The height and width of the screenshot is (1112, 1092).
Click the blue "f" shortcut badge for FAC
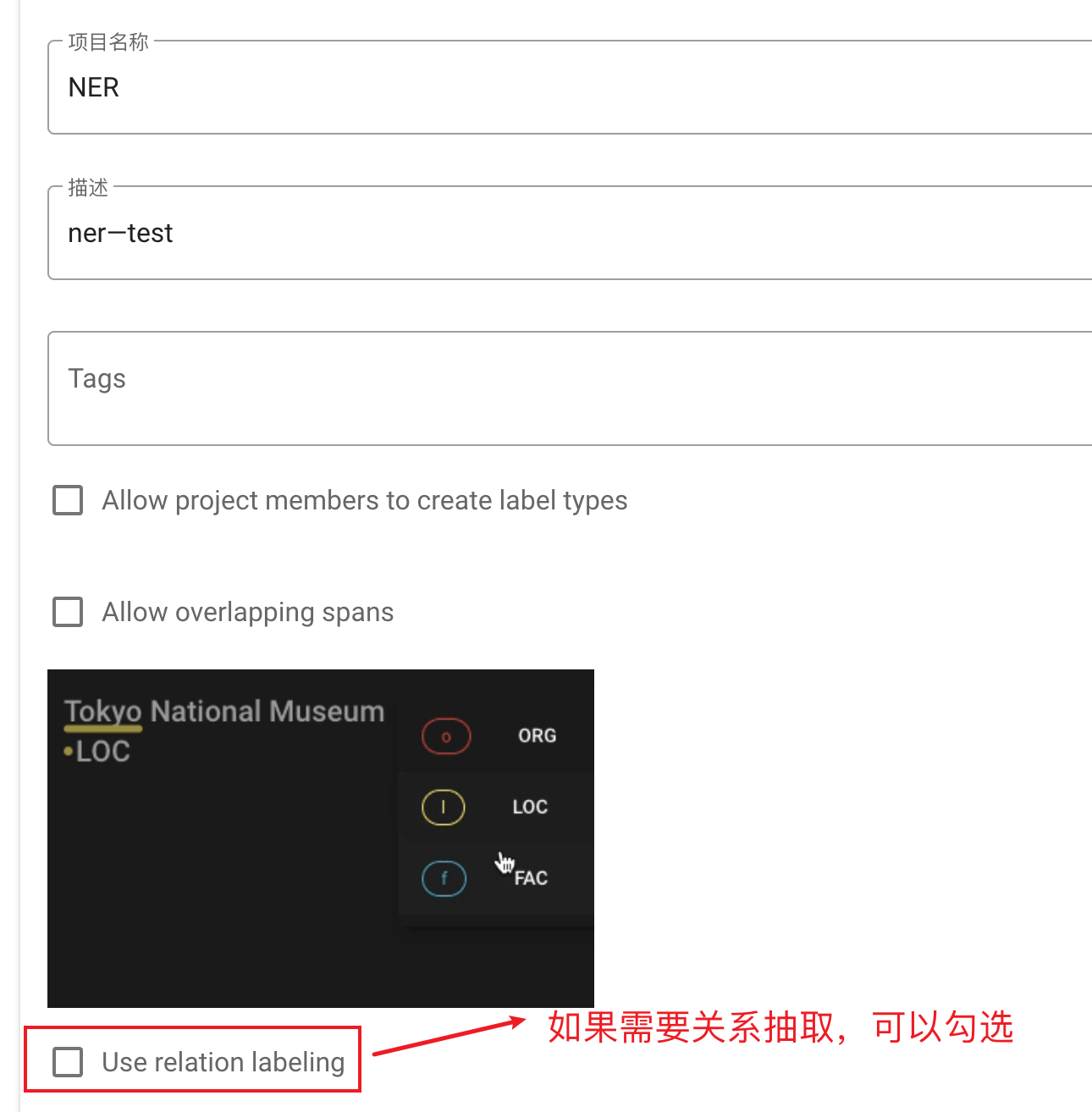(x=444, y=878)
